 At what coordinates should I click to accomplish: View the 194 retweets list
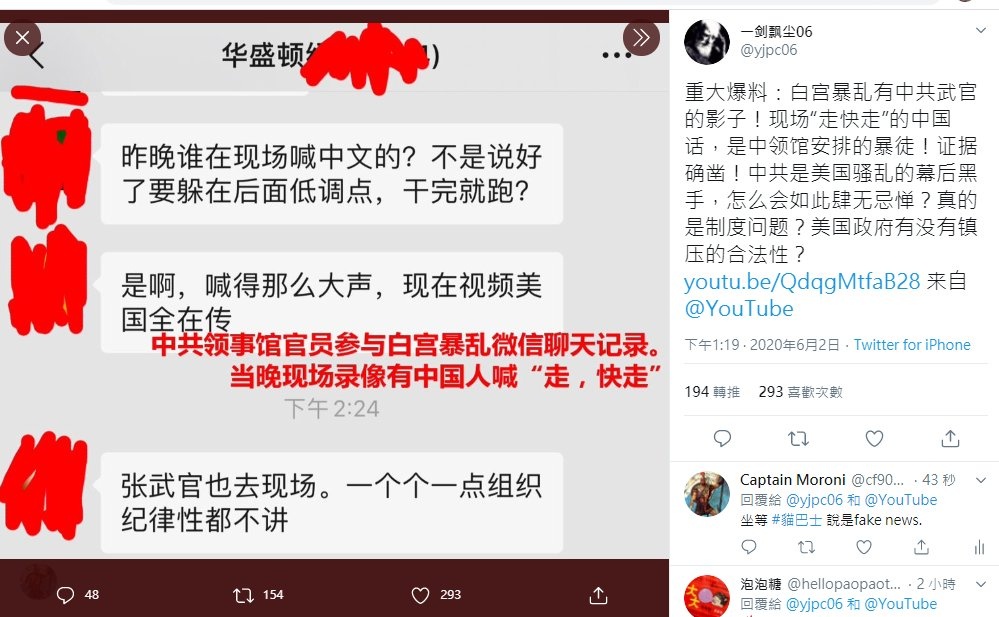tap(712, 392)
